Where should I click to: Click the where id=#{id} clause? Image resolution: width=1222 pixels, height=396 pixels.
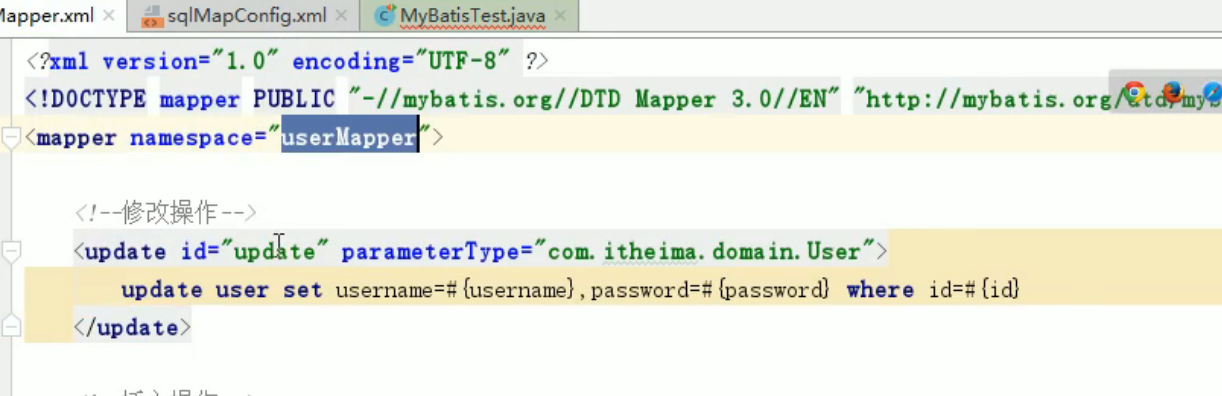point(932,290)
